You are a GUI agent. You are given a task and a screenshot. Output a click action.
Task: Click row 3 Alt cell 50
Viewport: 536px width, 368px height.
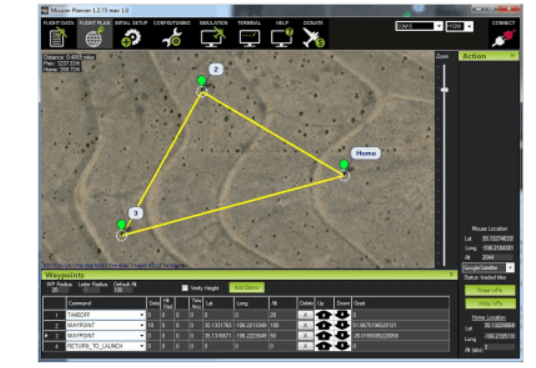[282, 336]
